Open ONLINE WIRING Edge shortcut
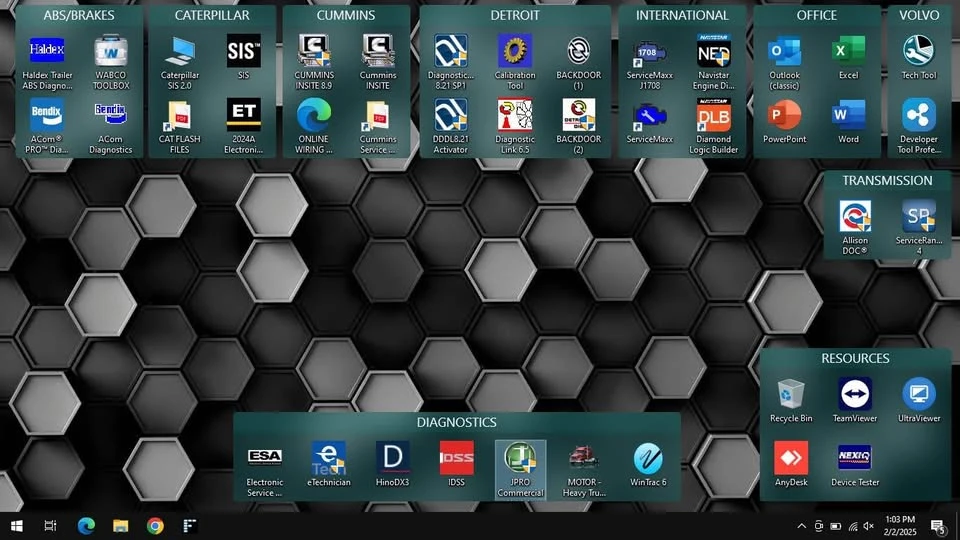Image resolution: width=960 pixels, height=540 pixels. click(x=314, y=126)
